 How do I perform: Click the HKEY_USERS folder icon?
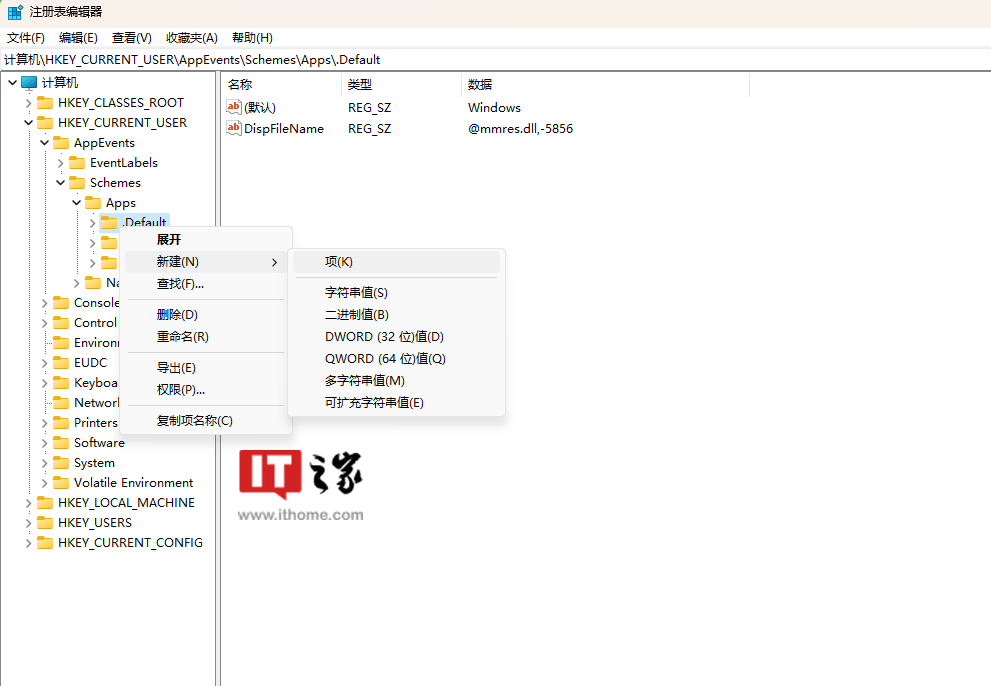click(x=45, y=523)
